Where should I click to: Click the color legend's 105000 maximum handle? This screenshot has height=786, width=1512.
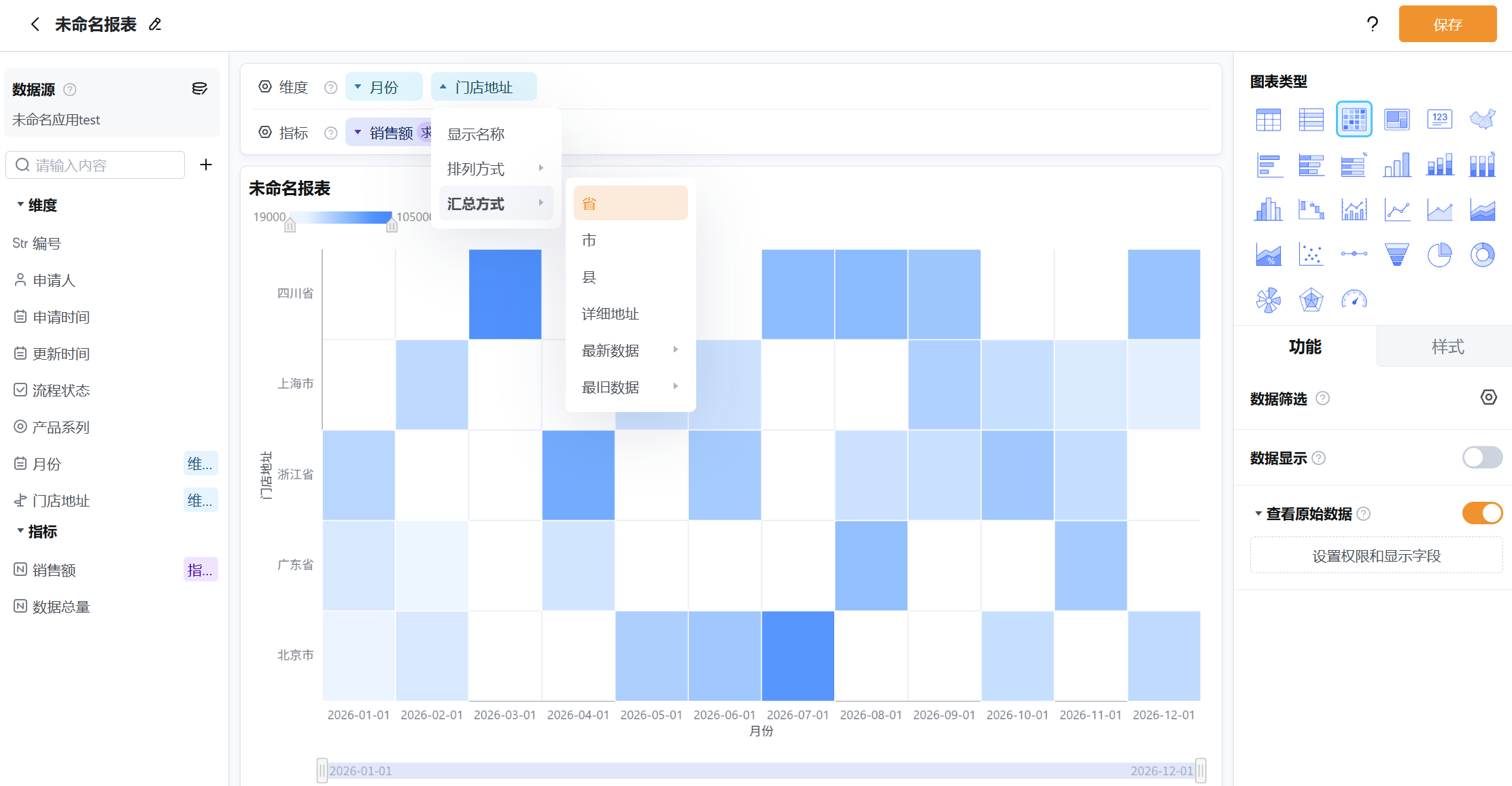(x=392, y=224)
